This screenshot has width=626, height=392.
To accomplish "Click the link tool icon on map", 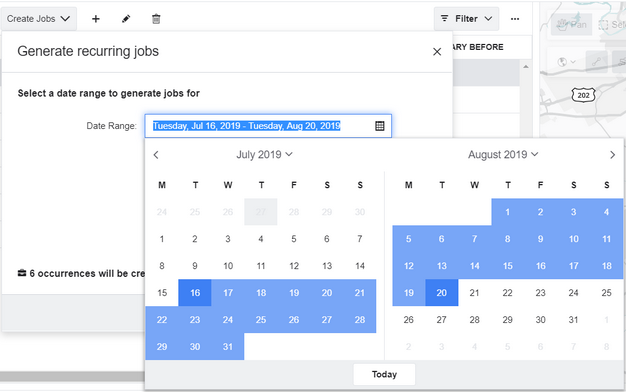I will tap(596, 62).
